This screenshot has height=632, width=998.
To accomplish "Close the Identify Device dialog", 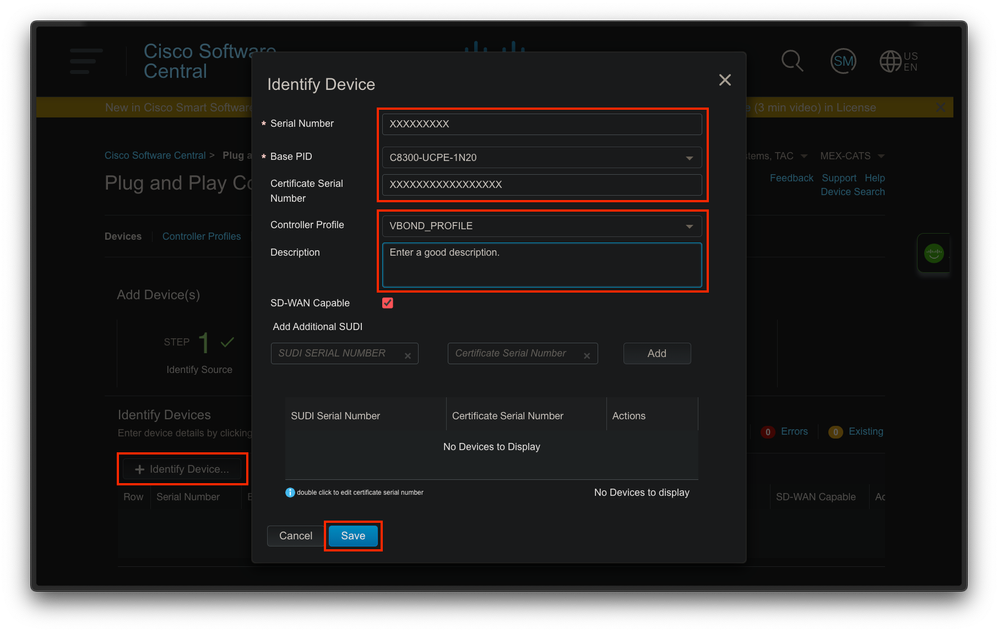I will pyautogui.click(x=724, y=80).
